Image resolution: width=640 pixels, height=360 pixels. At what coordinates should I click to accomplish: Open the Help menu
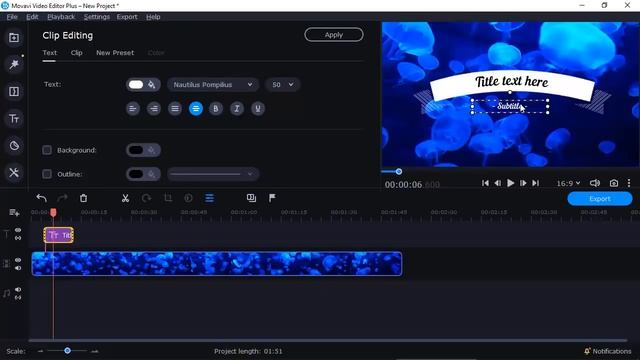153,17
